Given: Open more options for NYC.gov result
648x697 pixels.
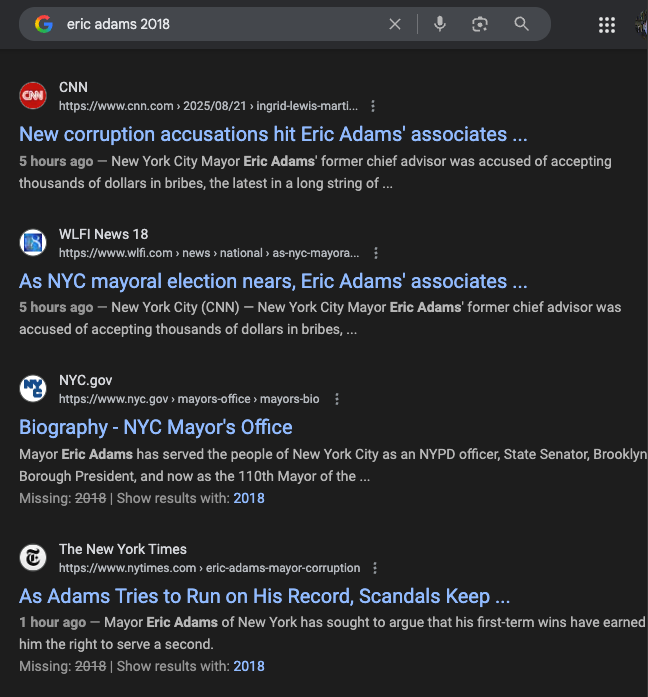Looking at the screenshot, I should pos(337,399).
